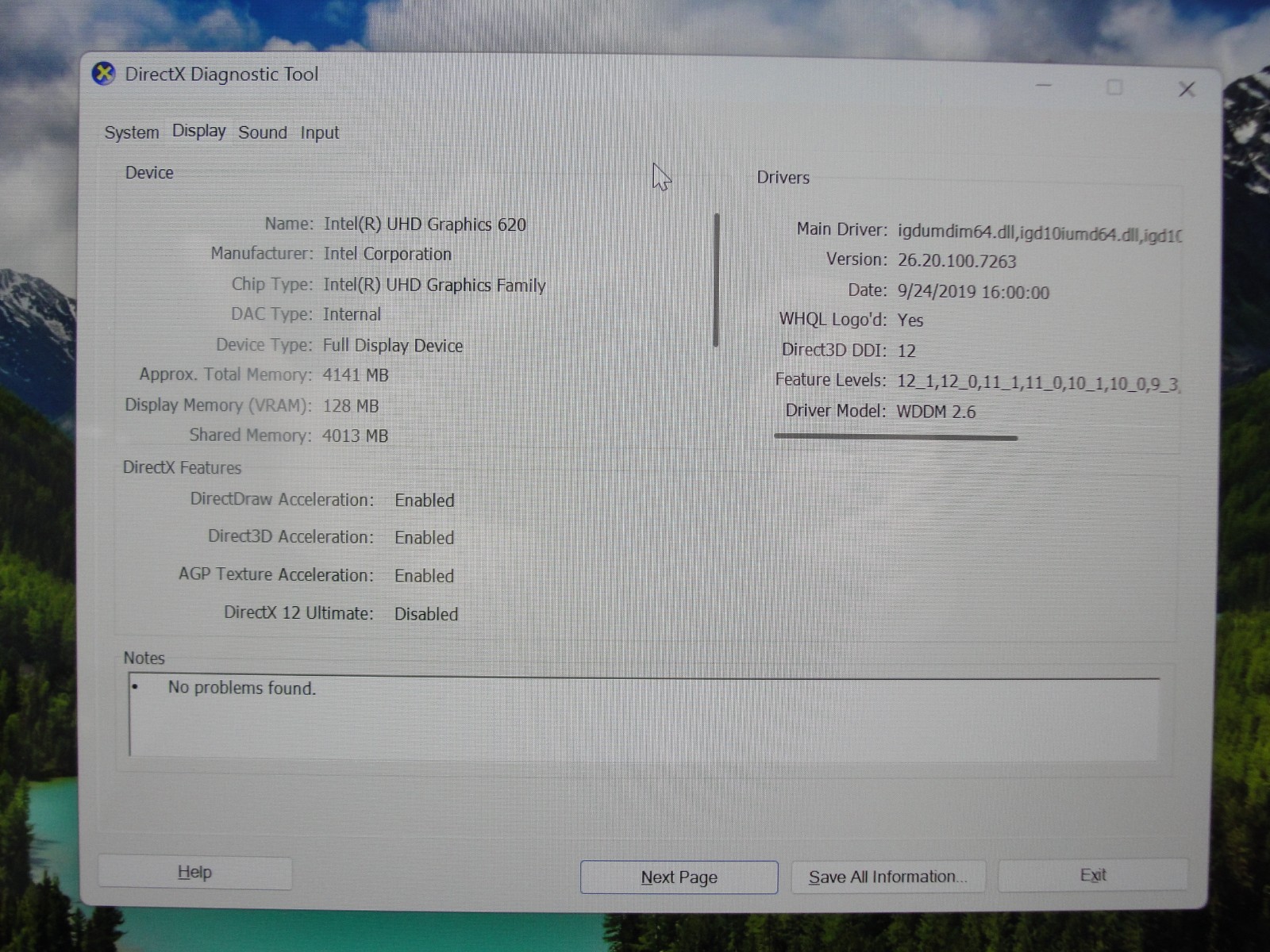The image size is (1270, 952).
Task: Click the Notes text box
Action: click(x=644, y=716)
